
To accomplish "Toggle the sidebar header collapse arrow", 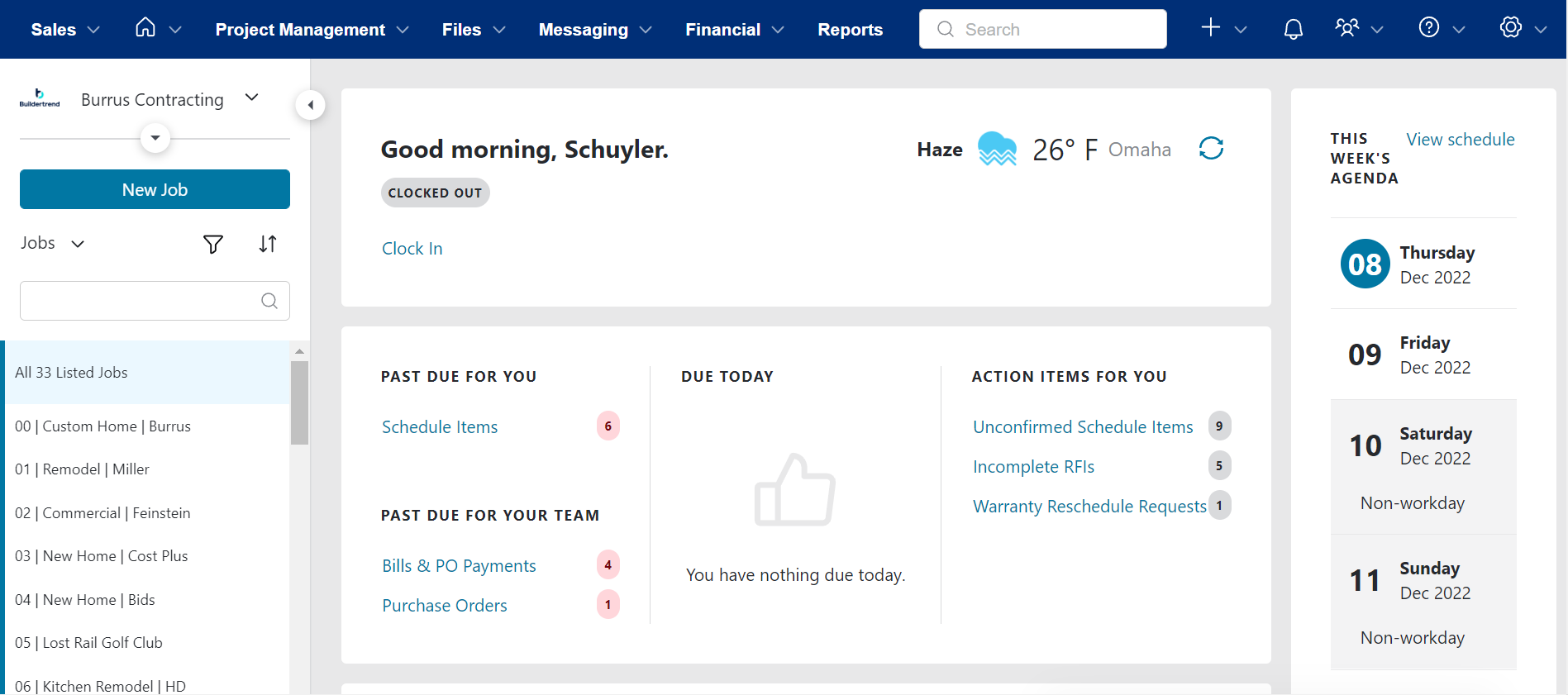I will [x=155, y=138].
